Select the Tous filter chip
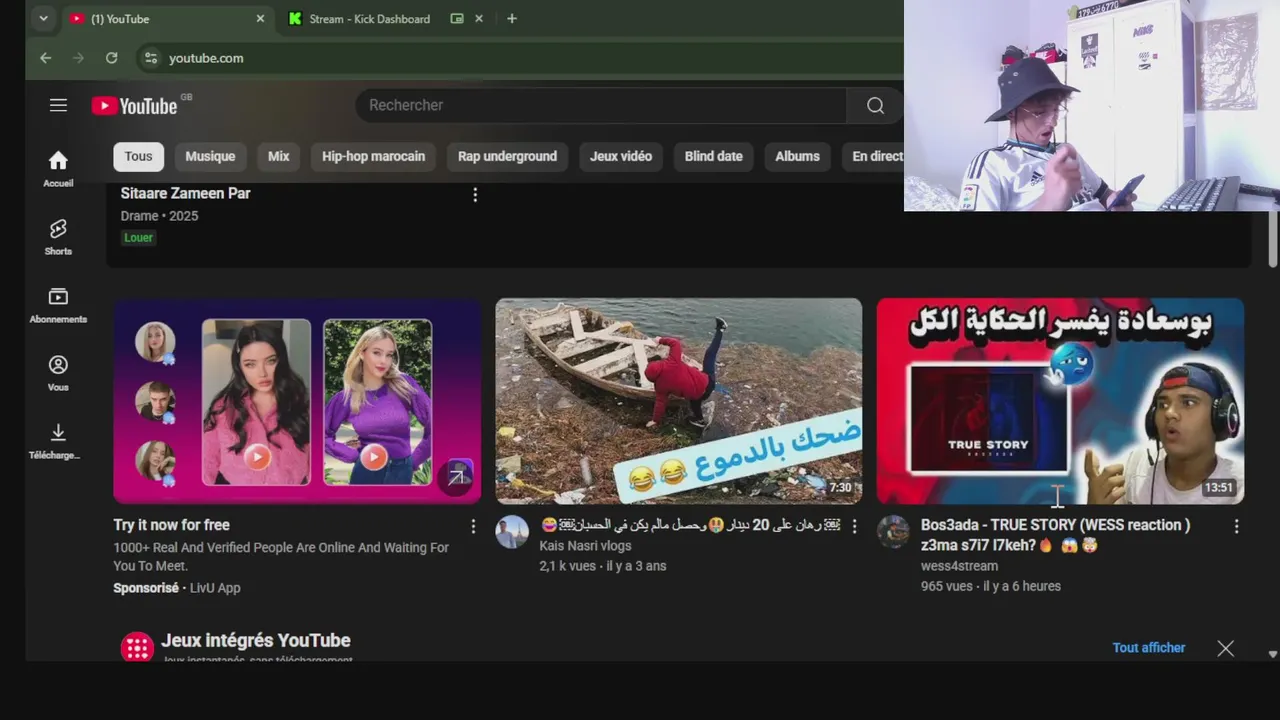Image resolution: width=1280 pixels, height=720 pixels. (x=138, y=156)
